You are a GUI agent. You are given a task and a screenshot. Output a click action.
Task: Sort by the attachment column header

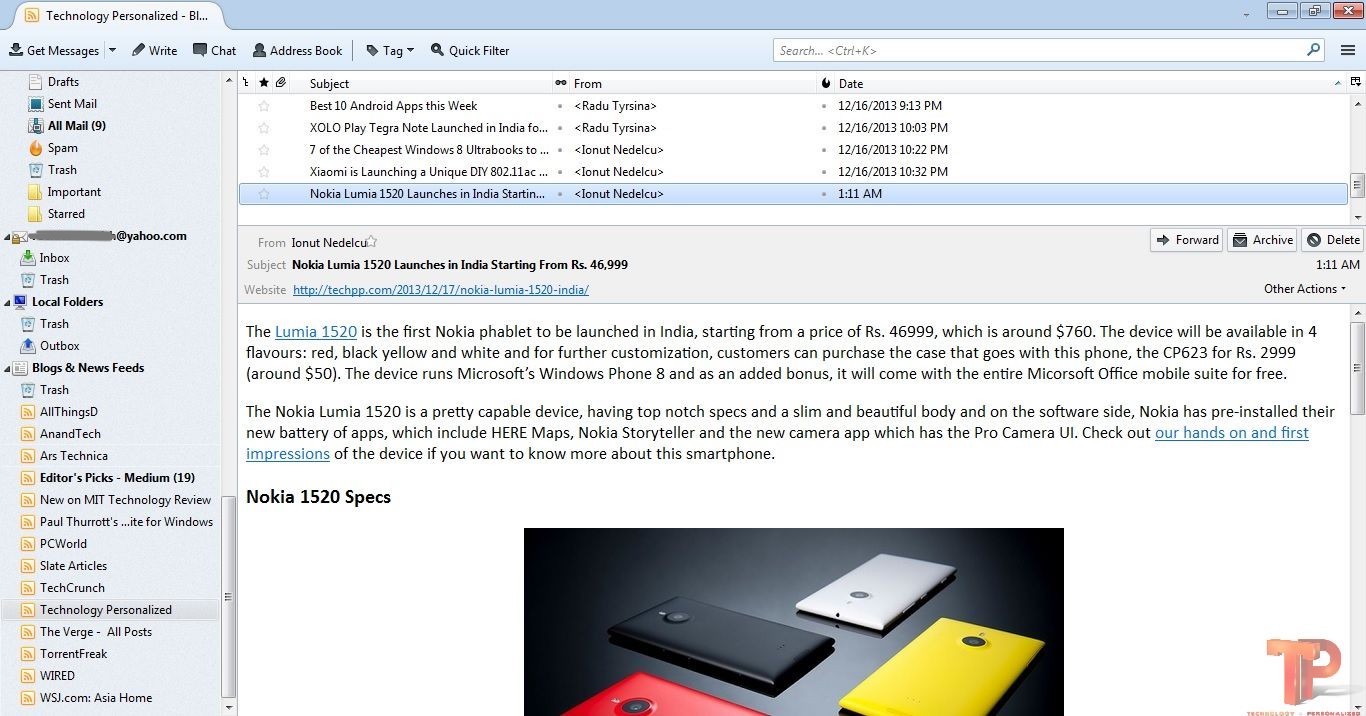pos(281,83)
